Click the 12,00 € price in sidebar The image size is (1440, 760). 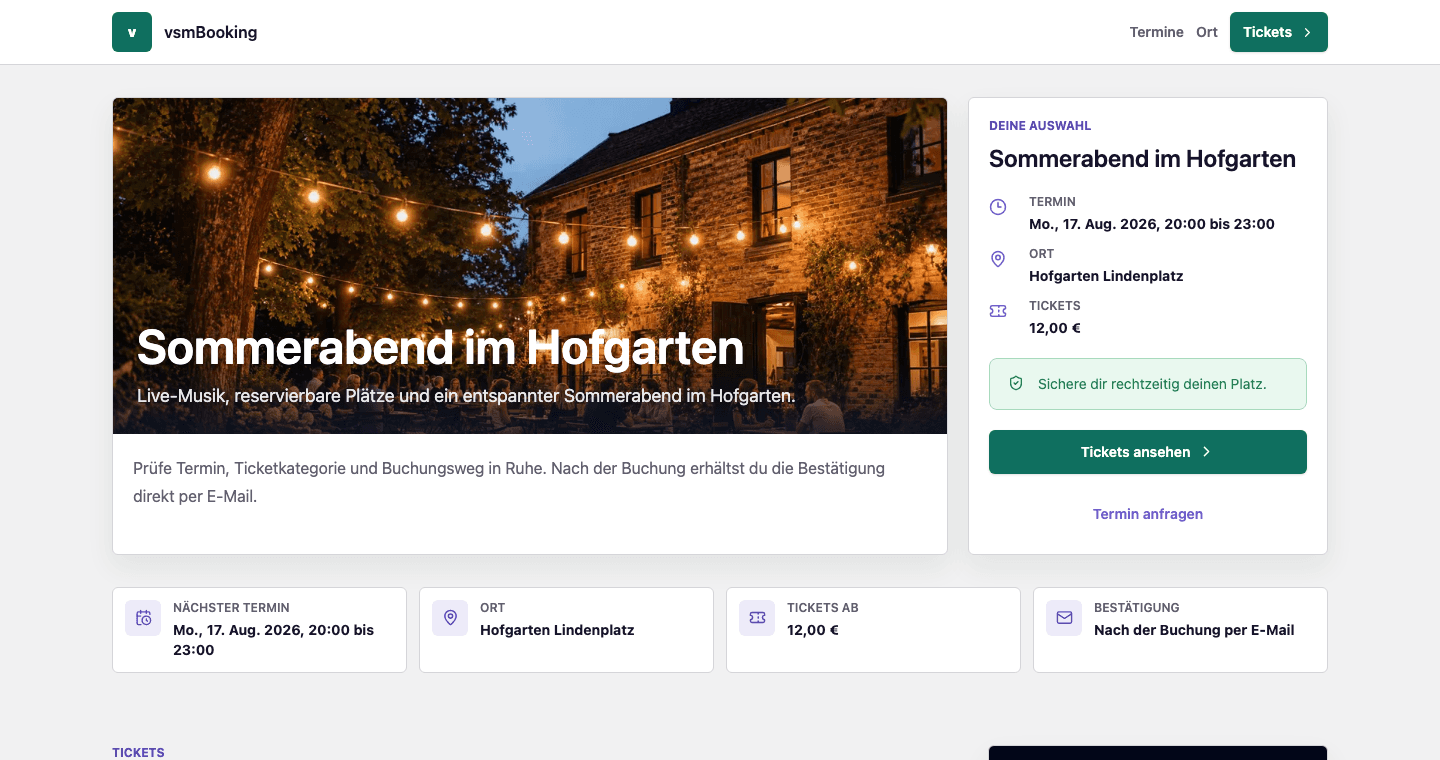pos(1055,328)
